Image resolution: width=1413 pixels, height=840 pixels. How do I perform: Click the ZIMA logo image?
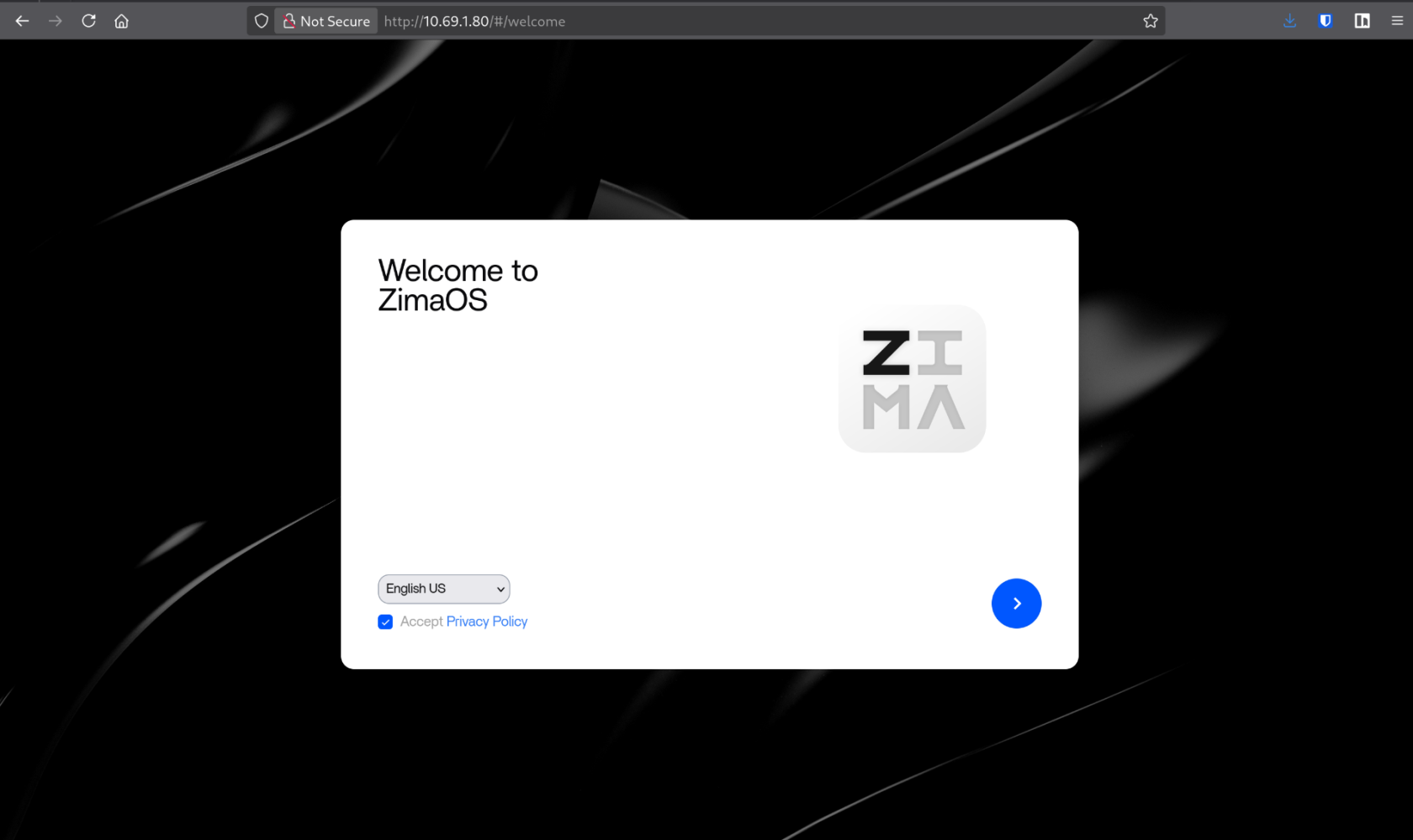(x=913, y=379)
